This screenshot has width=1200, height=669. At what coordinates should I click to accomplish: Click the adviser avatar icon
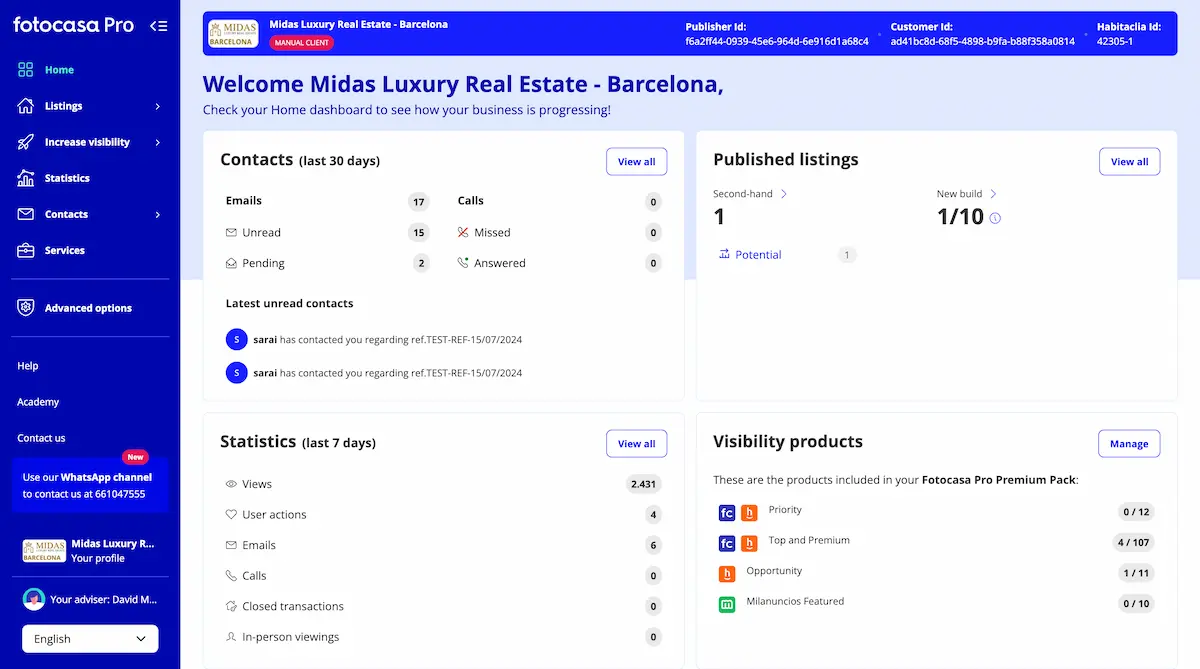pyautogui.click(x=34, y=599)
